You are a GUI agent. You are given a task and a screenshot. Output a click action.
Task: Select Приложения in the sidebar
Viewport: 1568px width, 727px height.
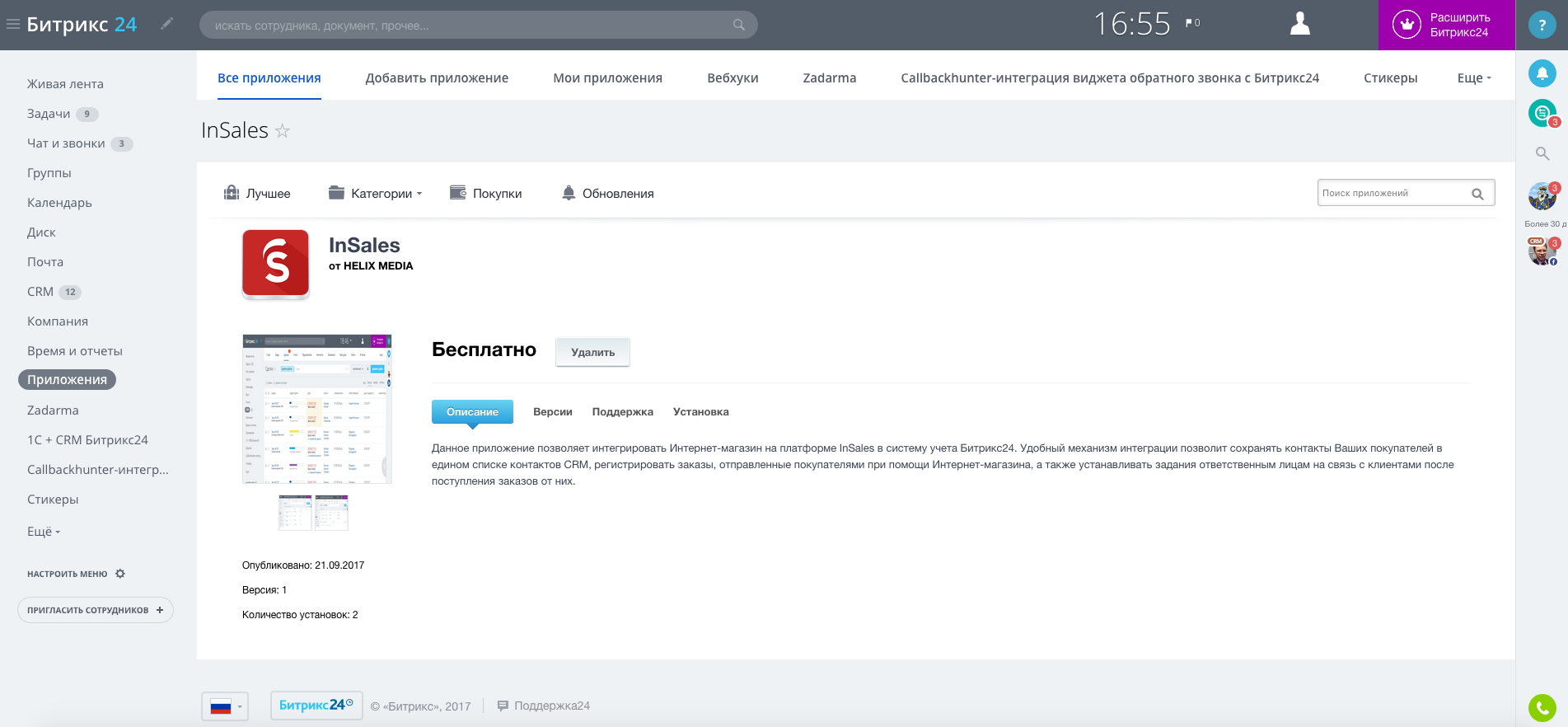(67, 379)
